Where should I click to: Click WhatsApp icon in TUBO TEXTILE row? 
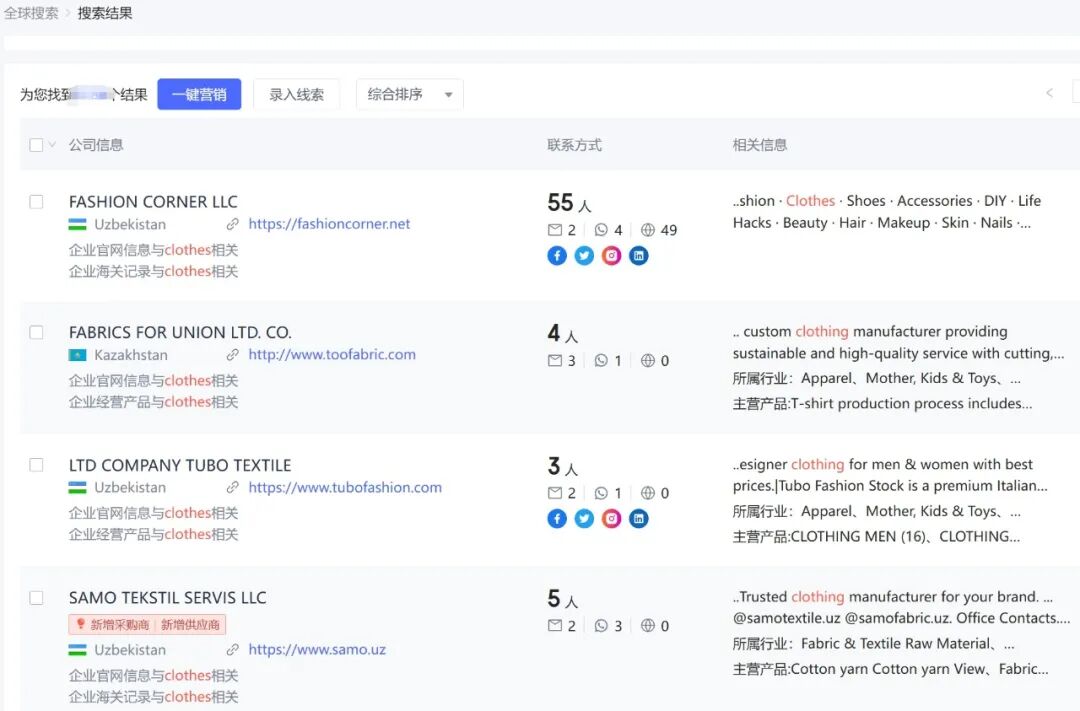[601, 493]
